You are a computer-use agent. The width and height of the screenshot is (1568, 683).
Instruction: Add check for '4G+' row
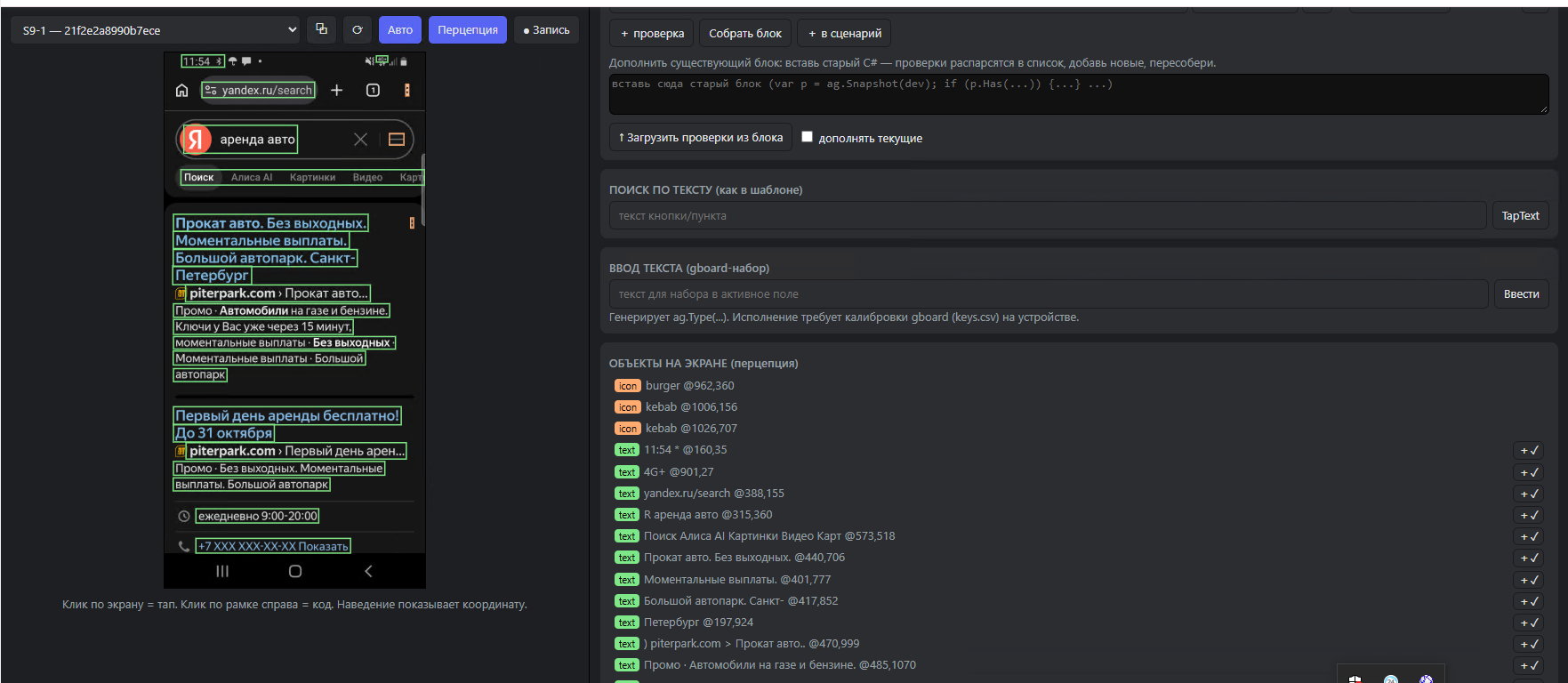point(1530,473)
